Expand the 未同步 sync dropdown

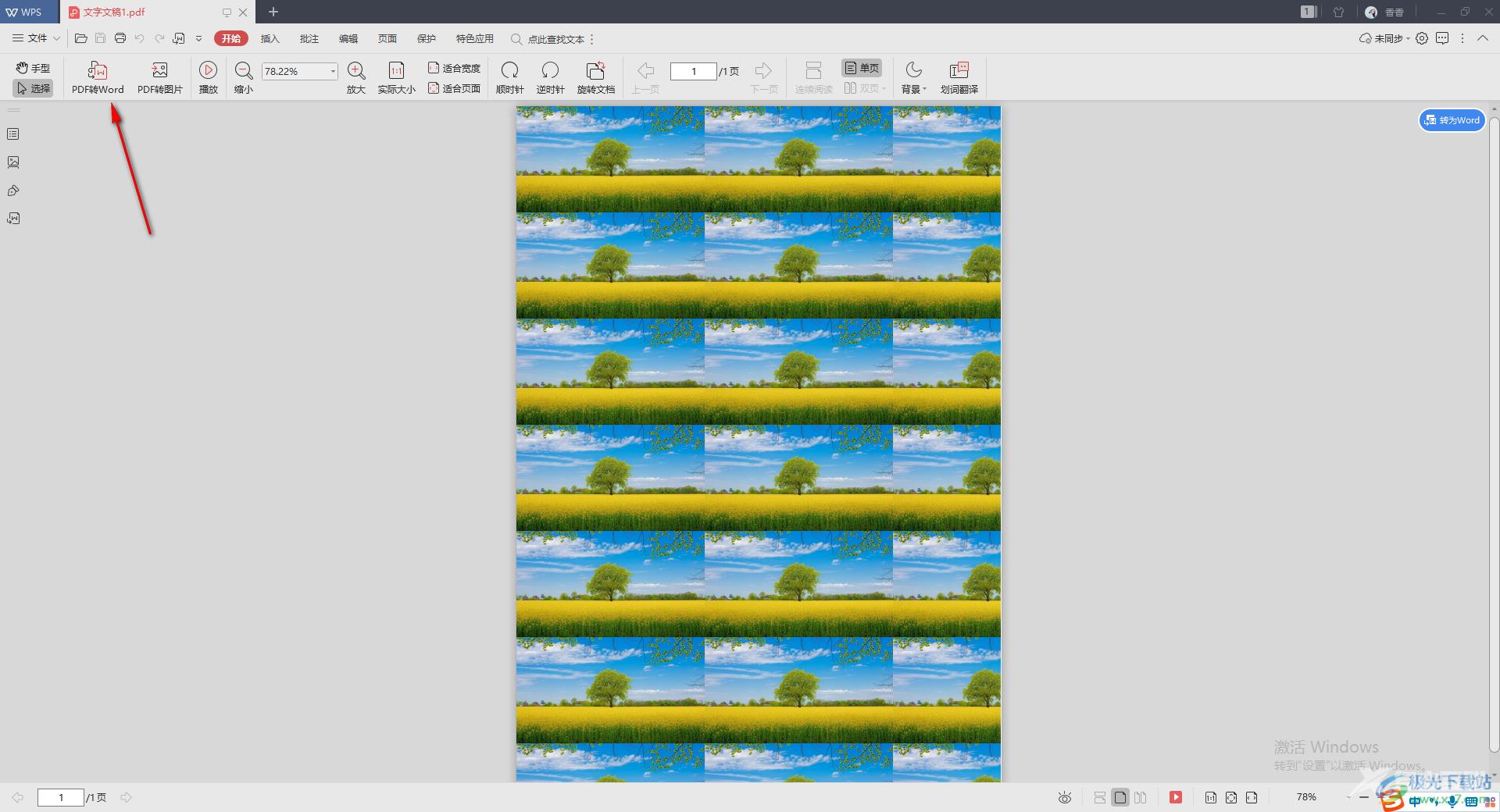point(1409,38)
